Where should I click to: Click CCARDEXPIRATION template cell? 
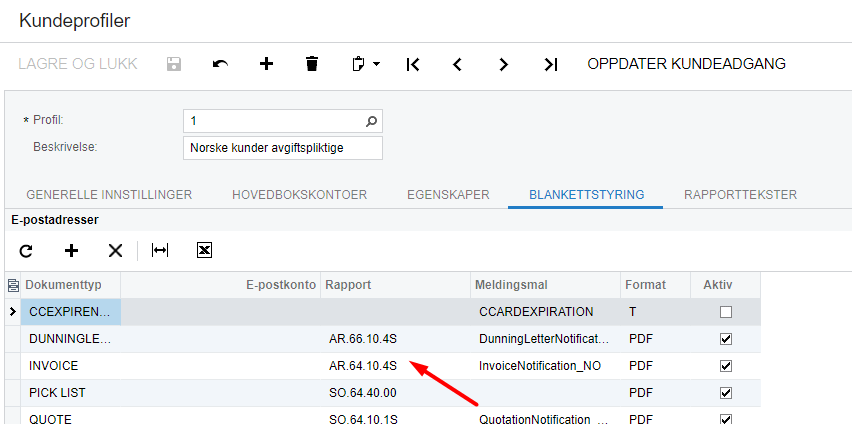point(546,312)
